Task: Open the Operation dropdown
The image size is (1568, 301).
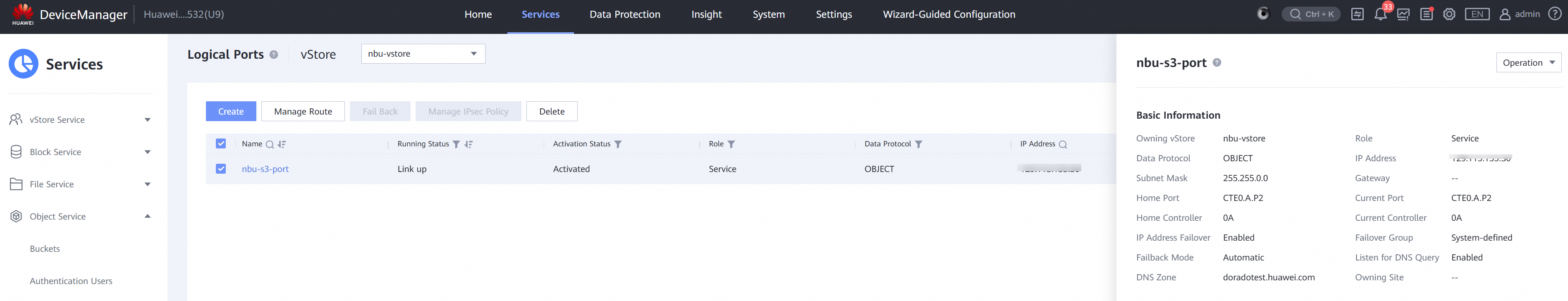Action: 1528,62
